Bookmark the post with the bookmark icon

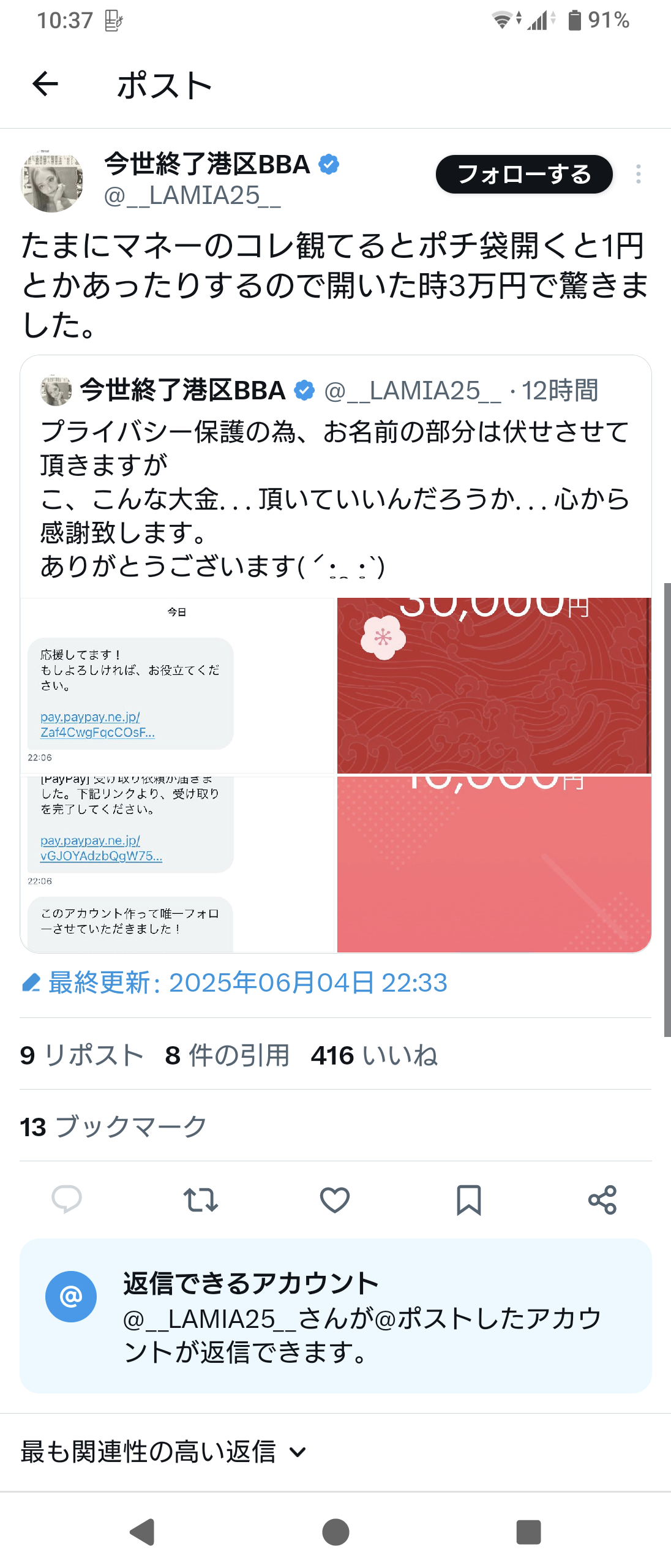click(x=469, y=1199)
